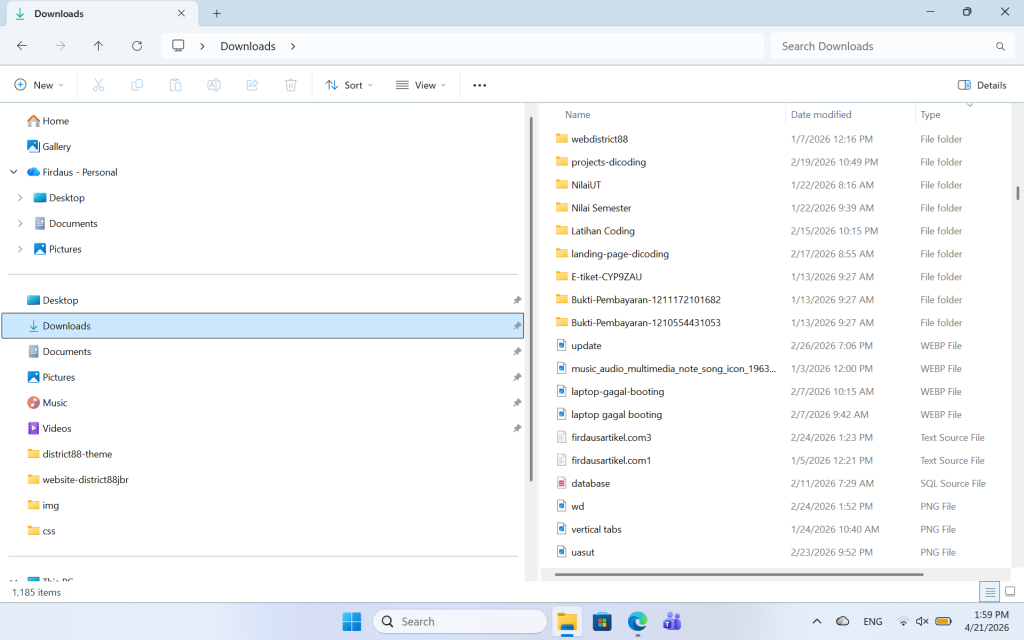Expand the Documents tree item in sidebar
This screenshot has height=640, width=1024.
[x=20, y=222]
